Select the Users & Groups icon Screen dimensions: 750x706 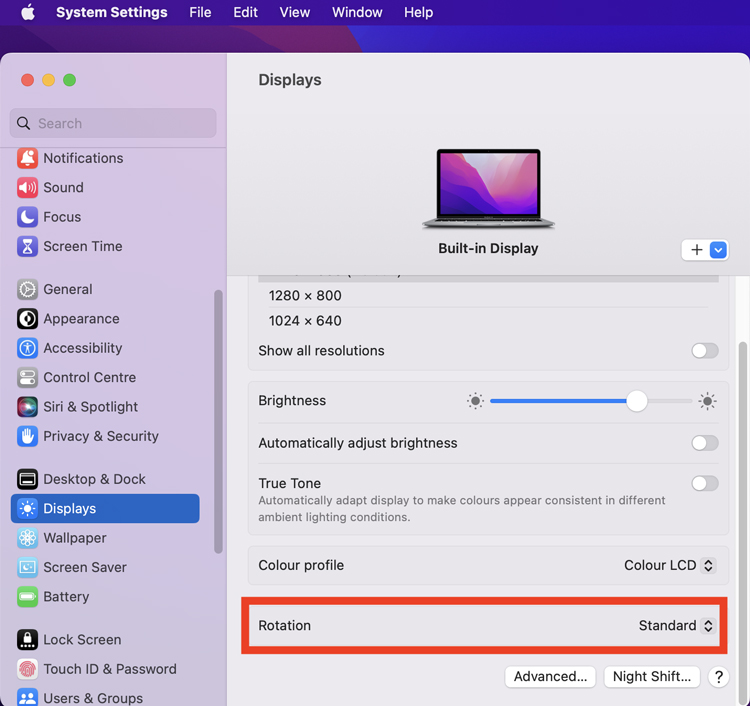(27, 697)
